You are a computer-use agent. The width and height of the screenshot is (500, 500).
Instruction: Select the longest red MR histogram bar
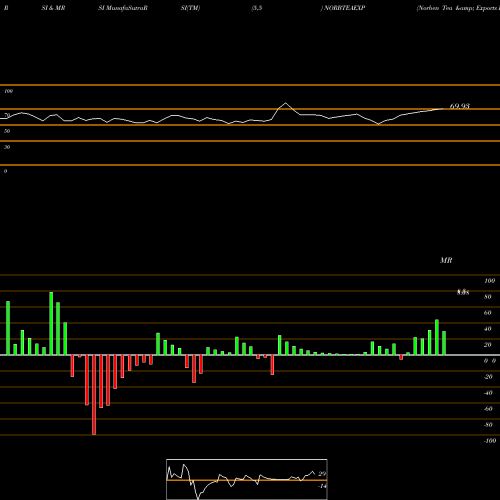94,395
